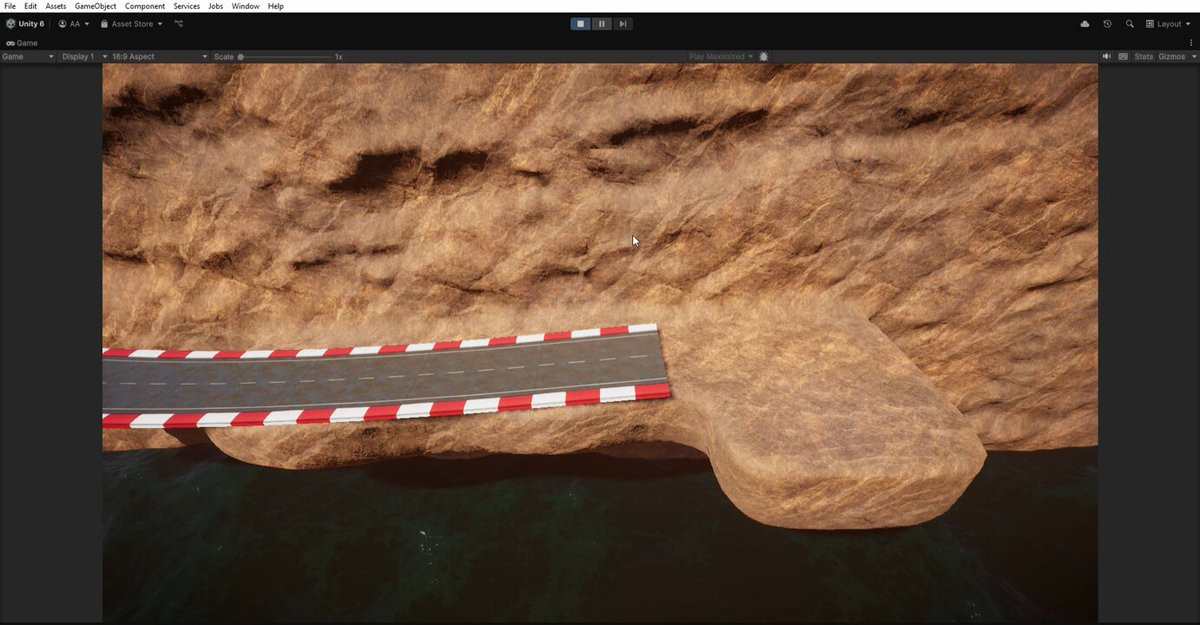Viewport: 1200px width, 625px height.
Task: Open the Help menu
Action: tap(275, 6)
